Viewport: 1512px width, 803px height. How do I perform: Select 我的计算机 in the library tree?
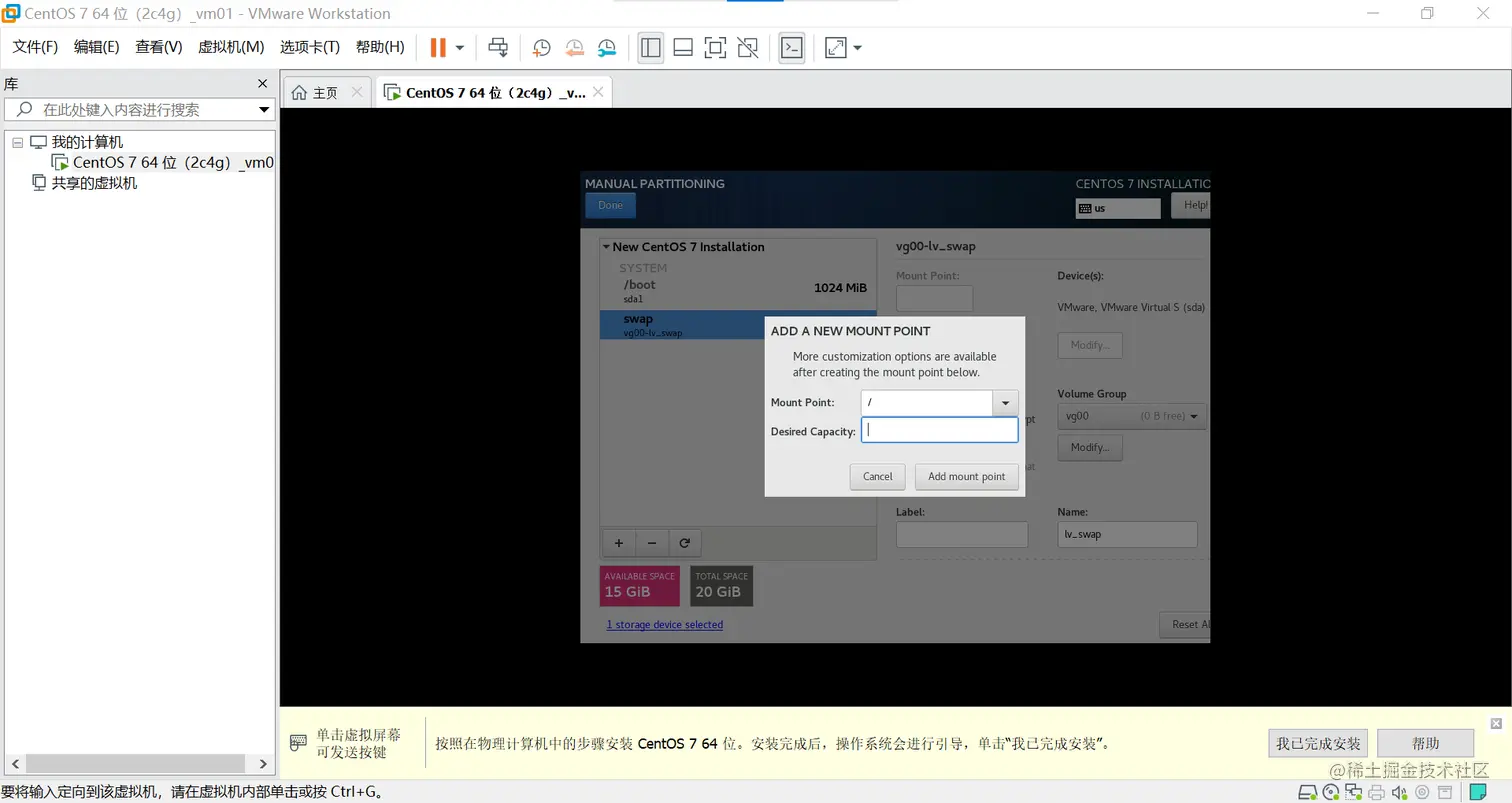click(87, 142)
